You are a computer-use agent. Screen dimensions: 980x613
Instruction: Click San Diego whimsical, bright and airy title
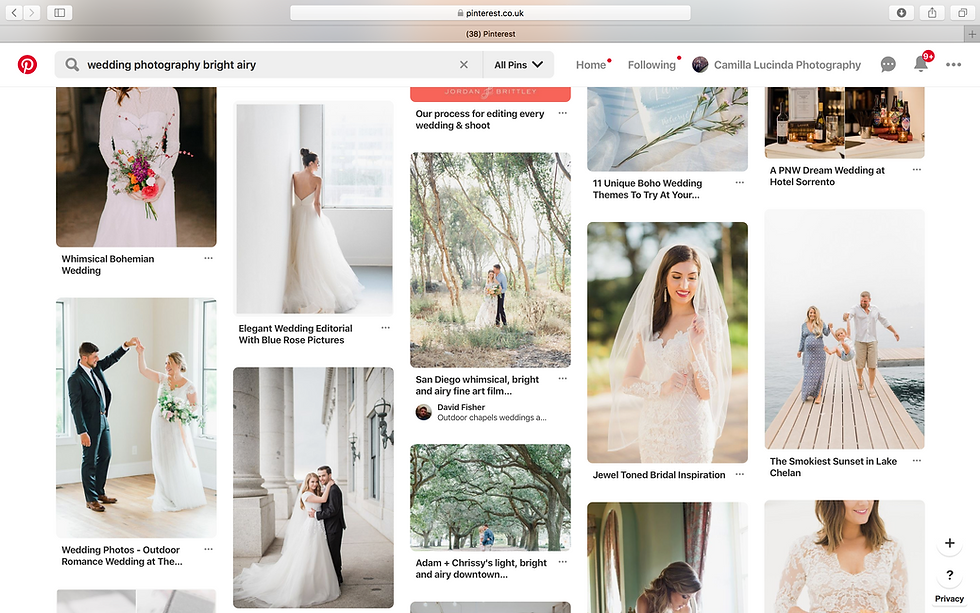pos(477,385)
